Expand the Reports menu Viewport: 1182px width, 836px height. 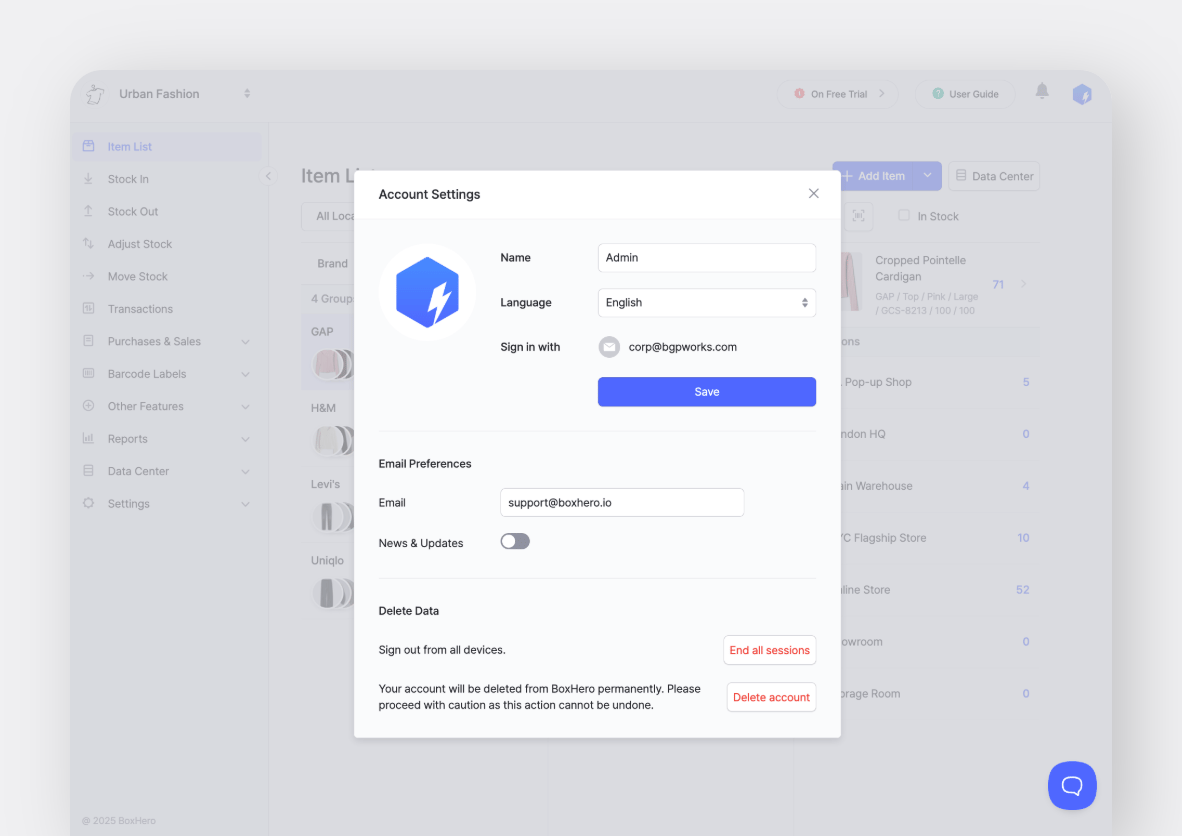tap(128, 438)
